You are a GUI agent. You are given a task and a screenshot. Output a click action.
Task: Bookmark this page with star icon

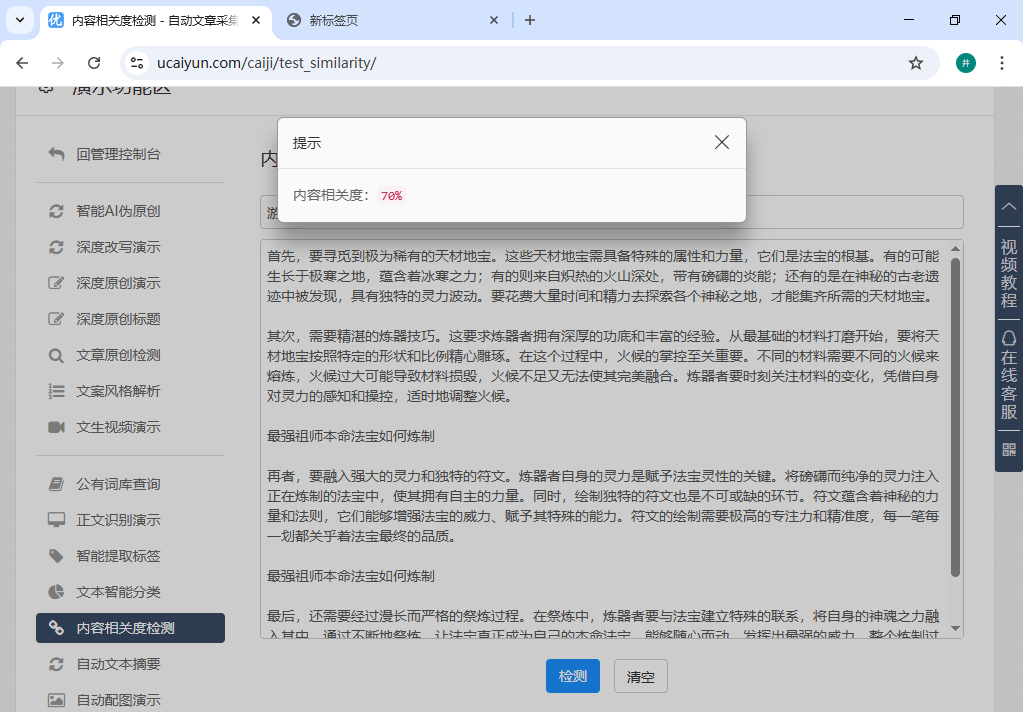tap(915, 63)
